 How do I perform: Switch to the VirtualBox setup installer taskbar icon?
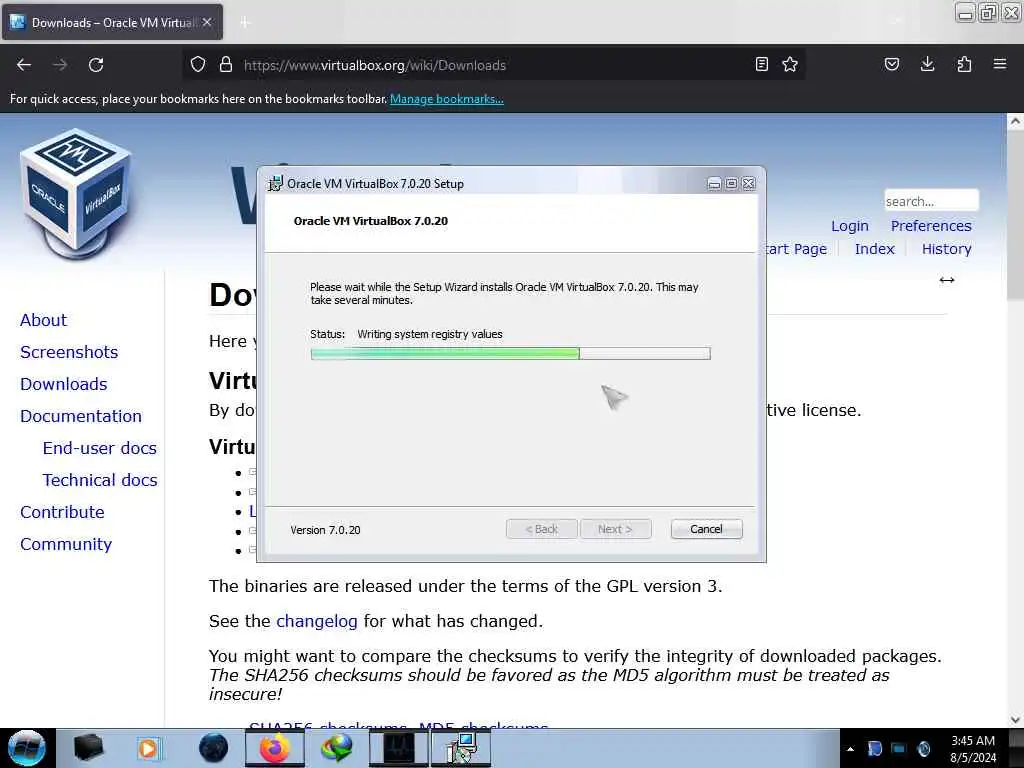[x=461, y=748]
